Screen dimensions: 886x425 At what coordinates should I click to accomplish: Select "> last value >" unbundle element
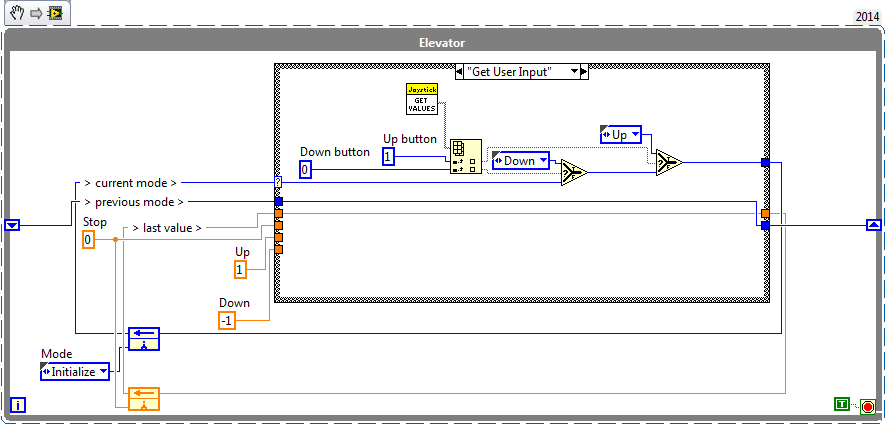click(166, 228)
